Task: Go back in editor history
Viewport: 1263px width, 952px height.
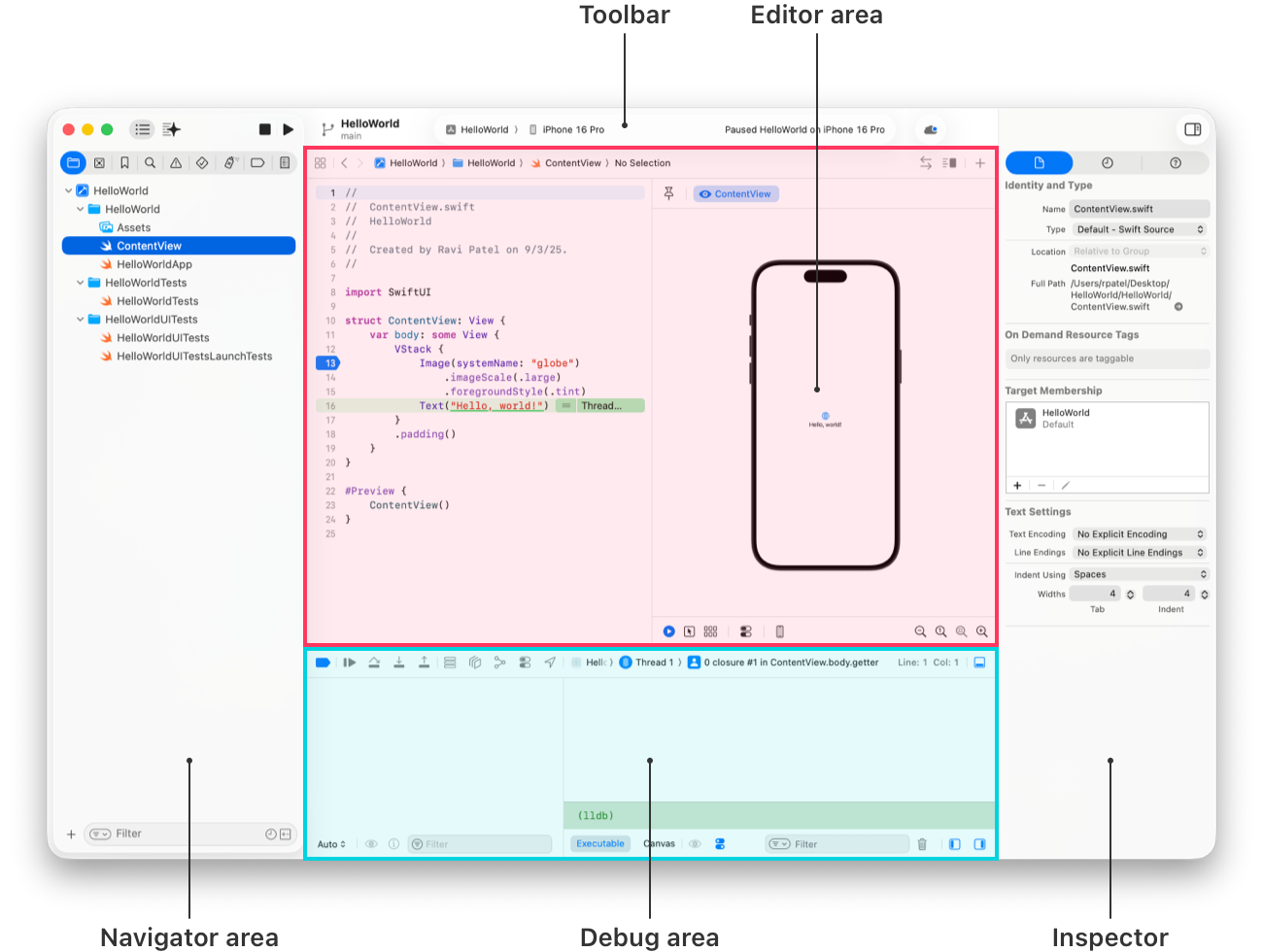Action: point(344,163)
